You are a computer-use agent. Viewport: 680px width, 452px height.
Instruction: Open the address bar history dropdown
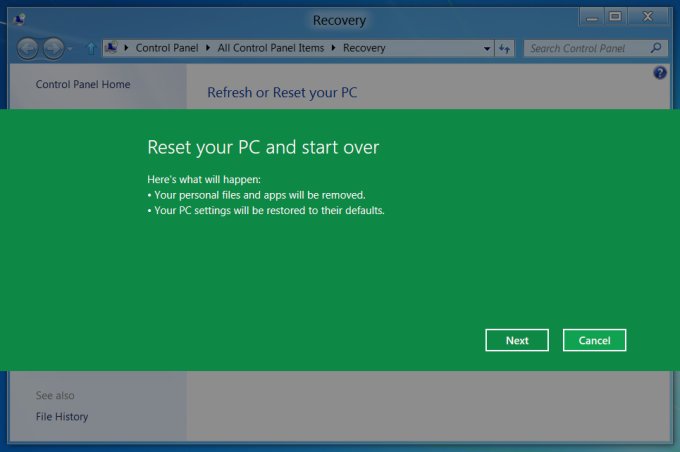coord(487,49)
